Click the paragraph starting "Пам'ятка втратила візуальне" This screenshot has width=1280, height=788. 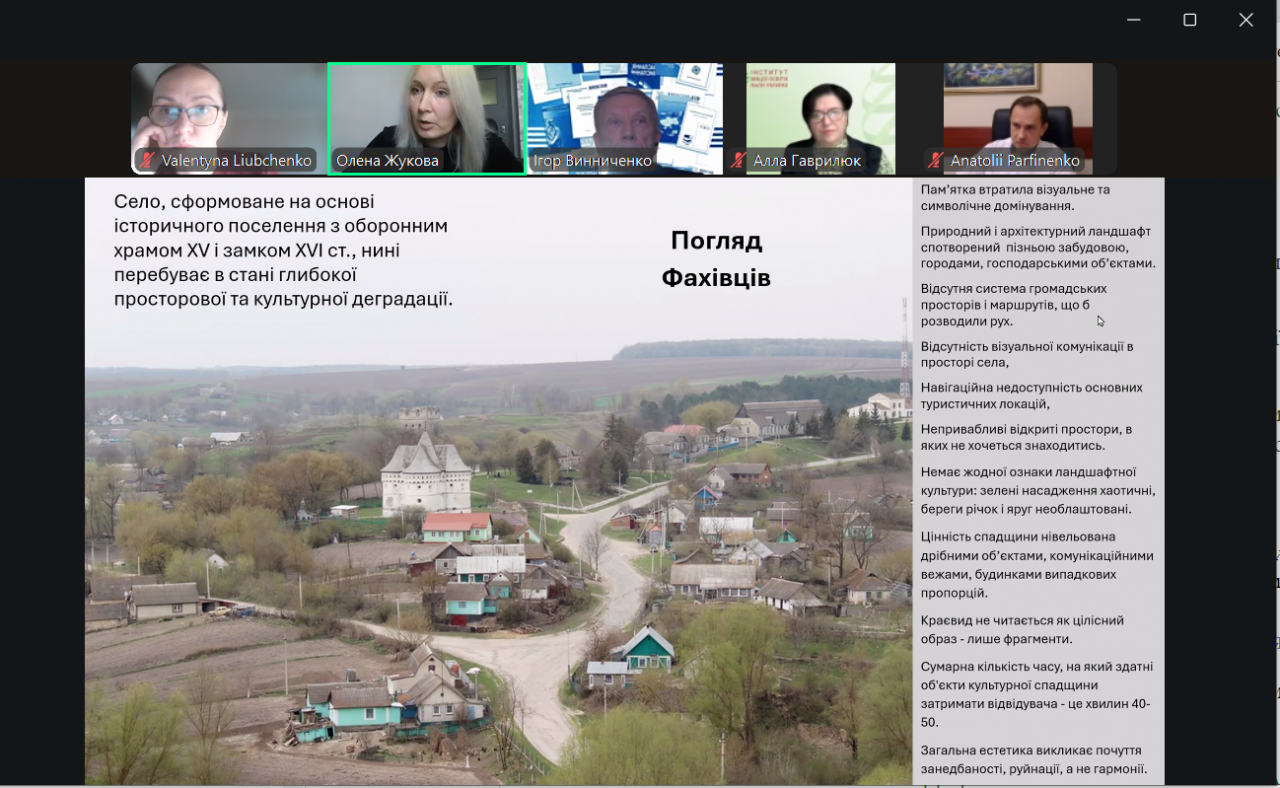click(1015, 197)
